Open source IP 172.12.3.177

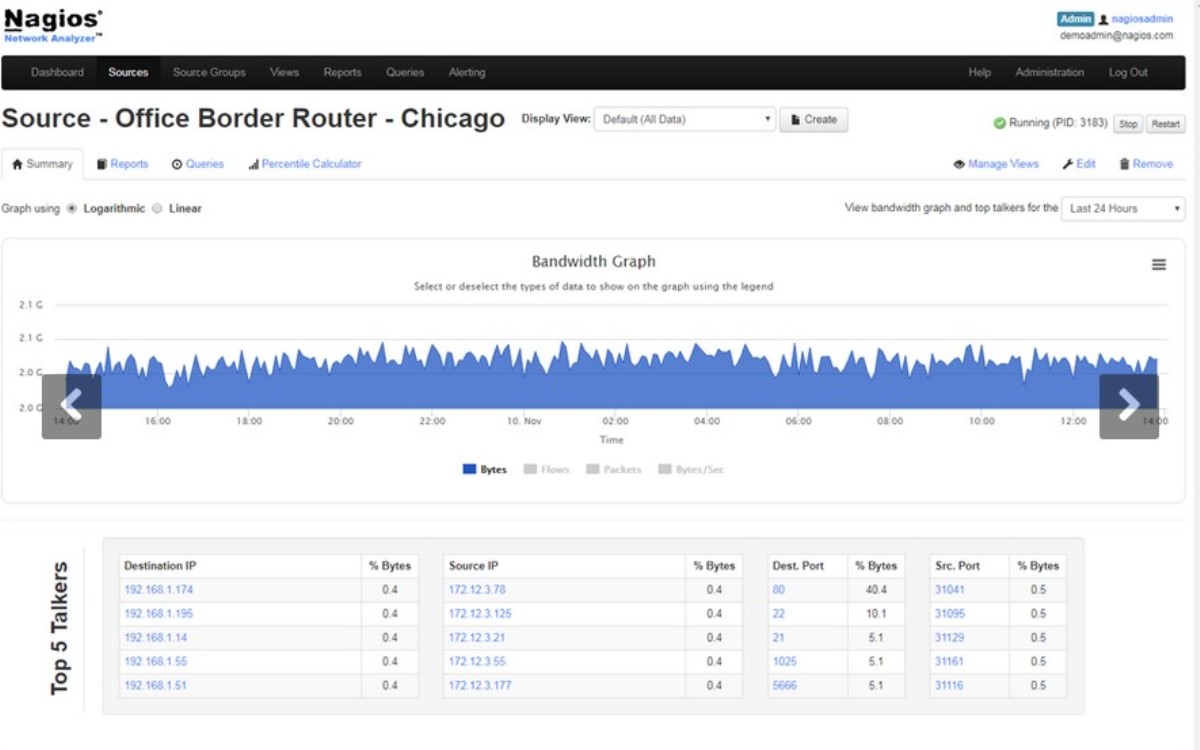coord(480,686)
